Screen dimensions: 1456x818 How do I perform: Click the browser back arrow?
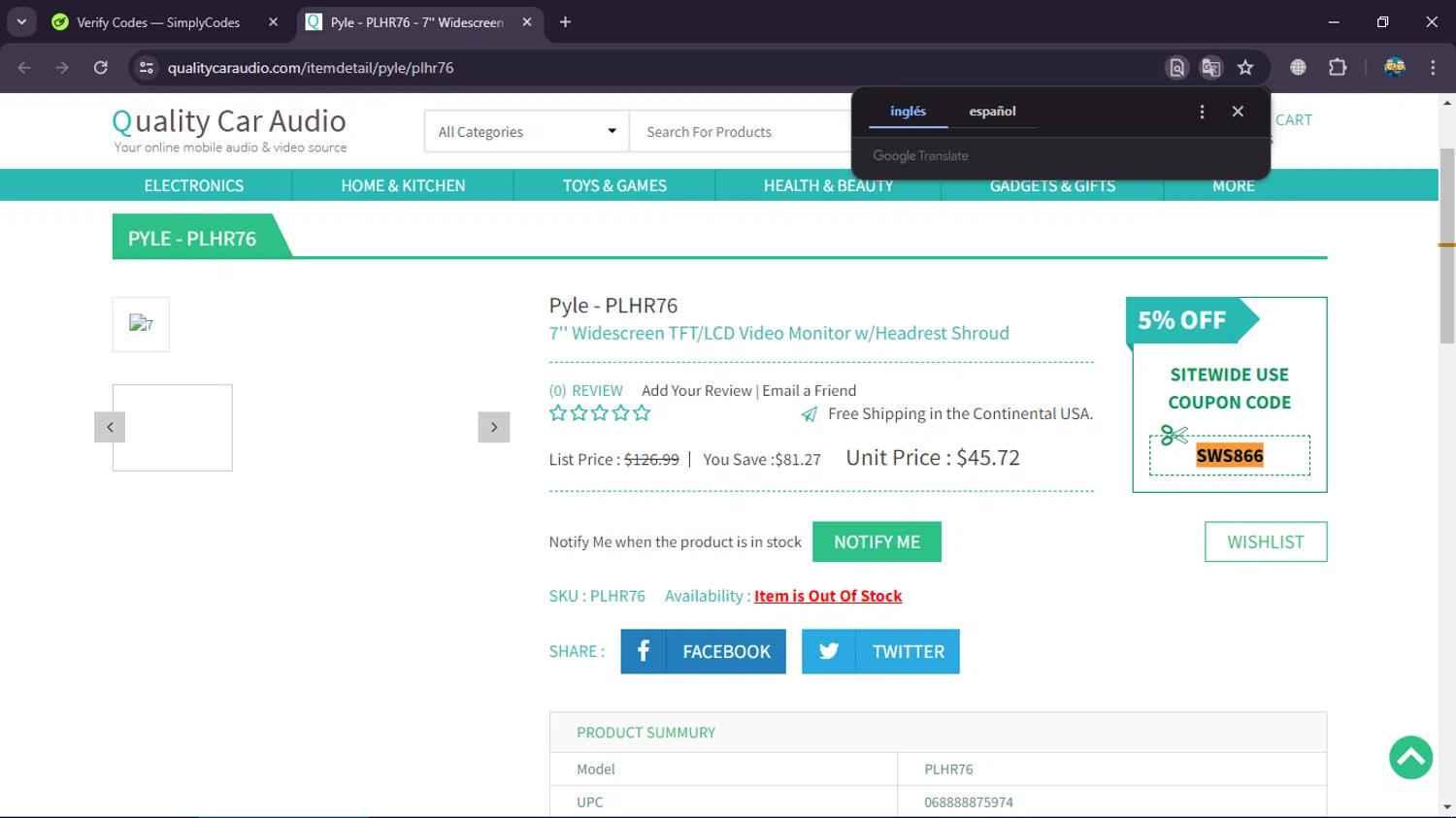pyautogui.click(x=24, y=68)
